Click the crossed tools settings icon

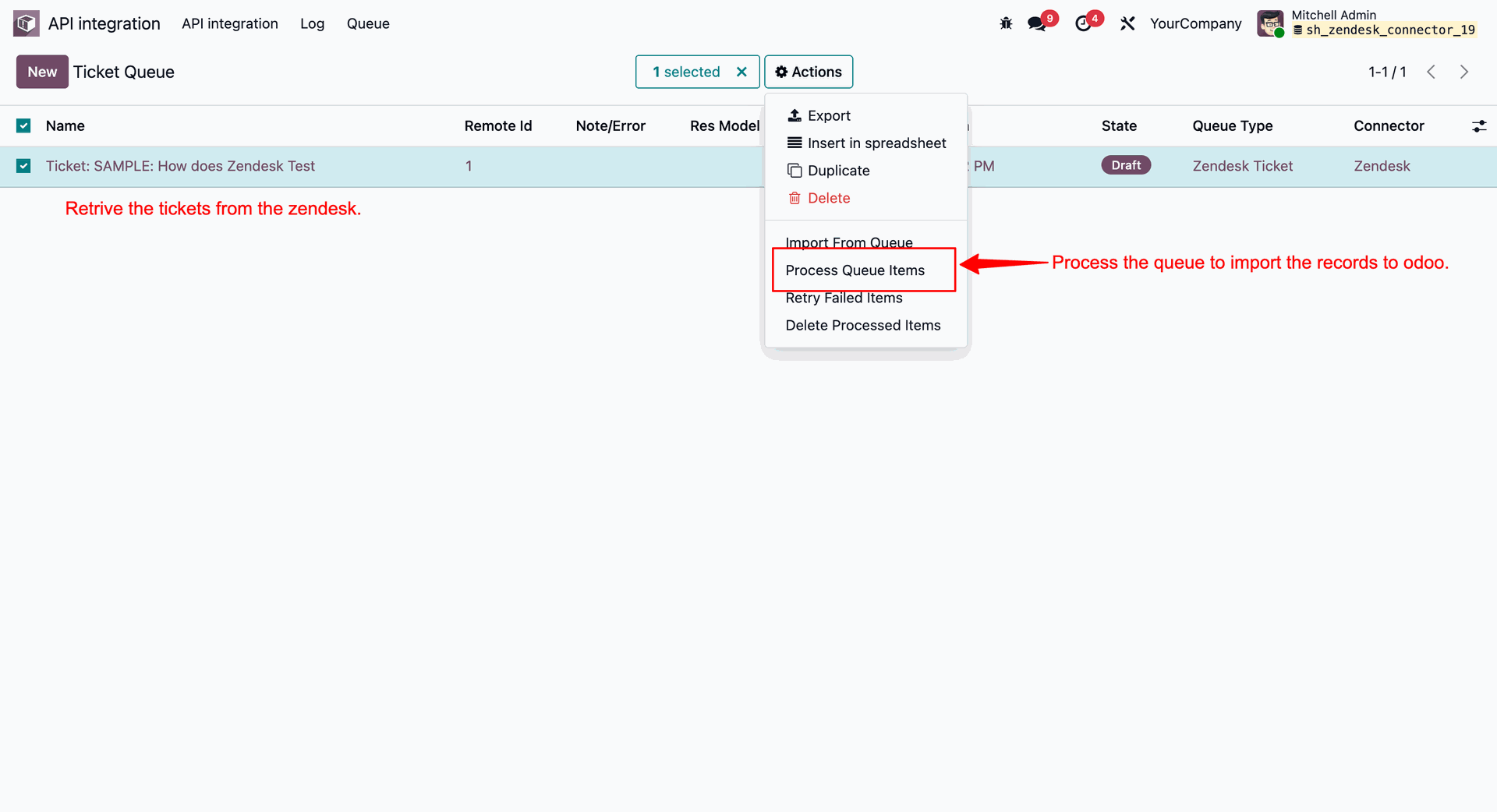pos(1127,23)
